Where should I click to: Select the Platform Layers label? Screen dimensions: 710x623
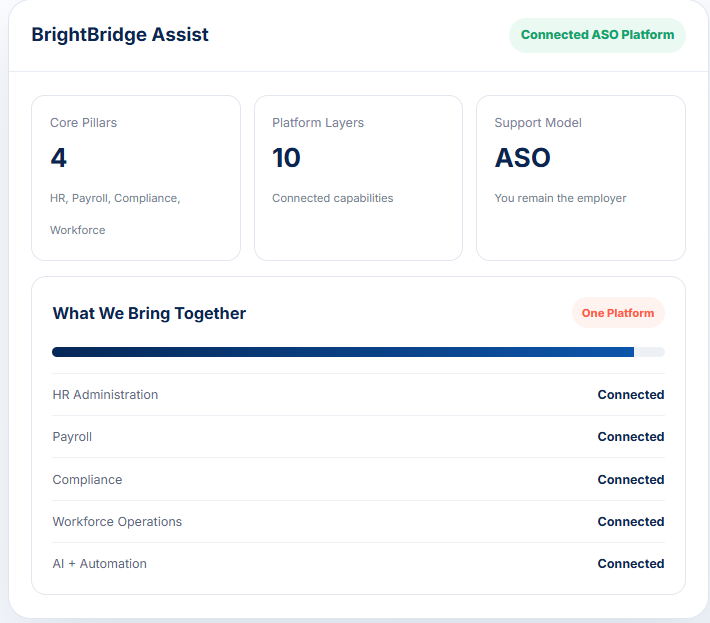tap(318, 123)
